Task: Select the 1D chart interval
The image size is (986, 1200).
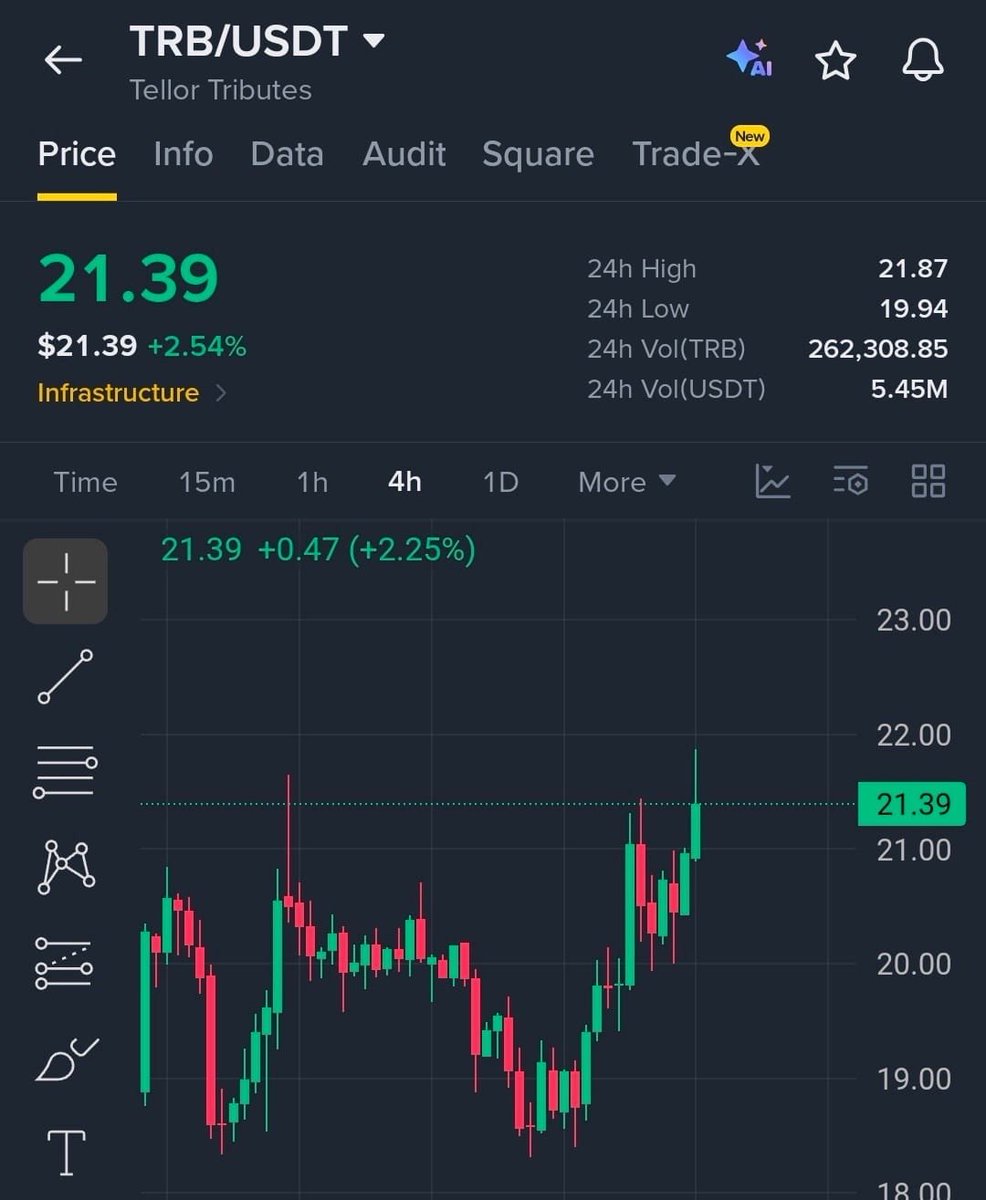Action: coord(500,482)
